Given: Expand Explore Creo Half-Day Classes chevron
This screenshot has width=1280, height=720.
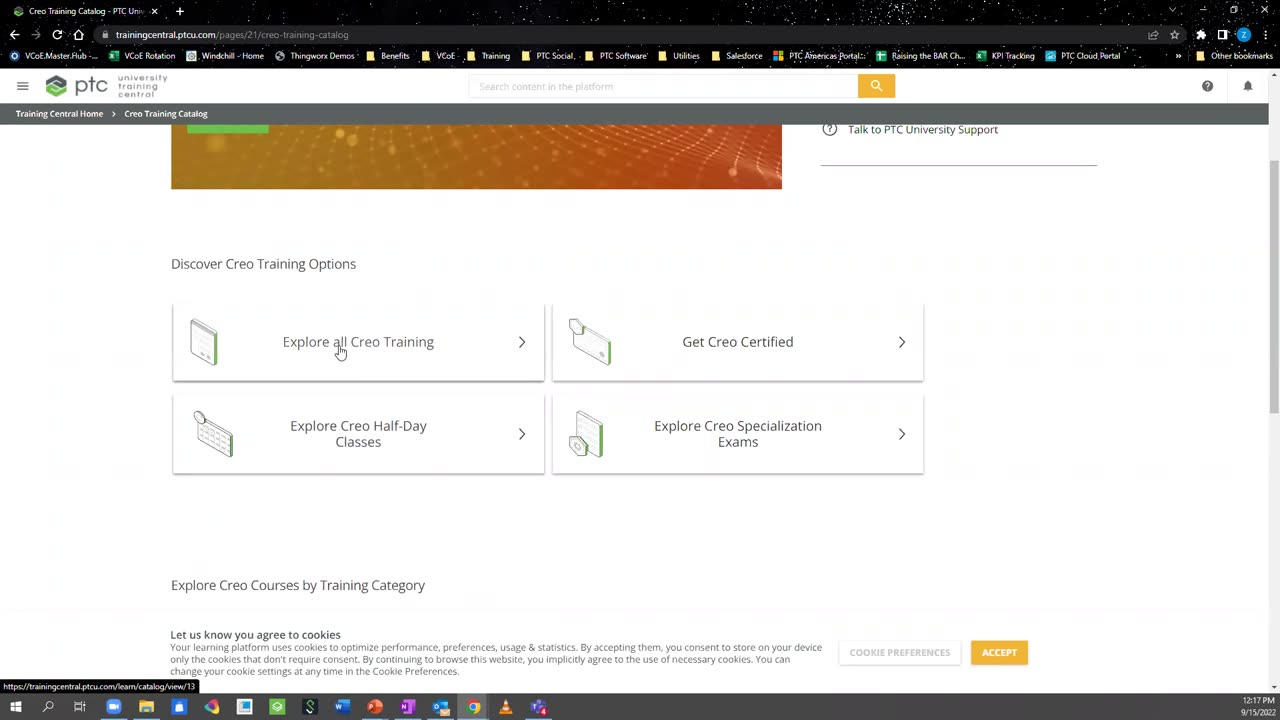Looking at the screenshot, I should click(522, 434).
